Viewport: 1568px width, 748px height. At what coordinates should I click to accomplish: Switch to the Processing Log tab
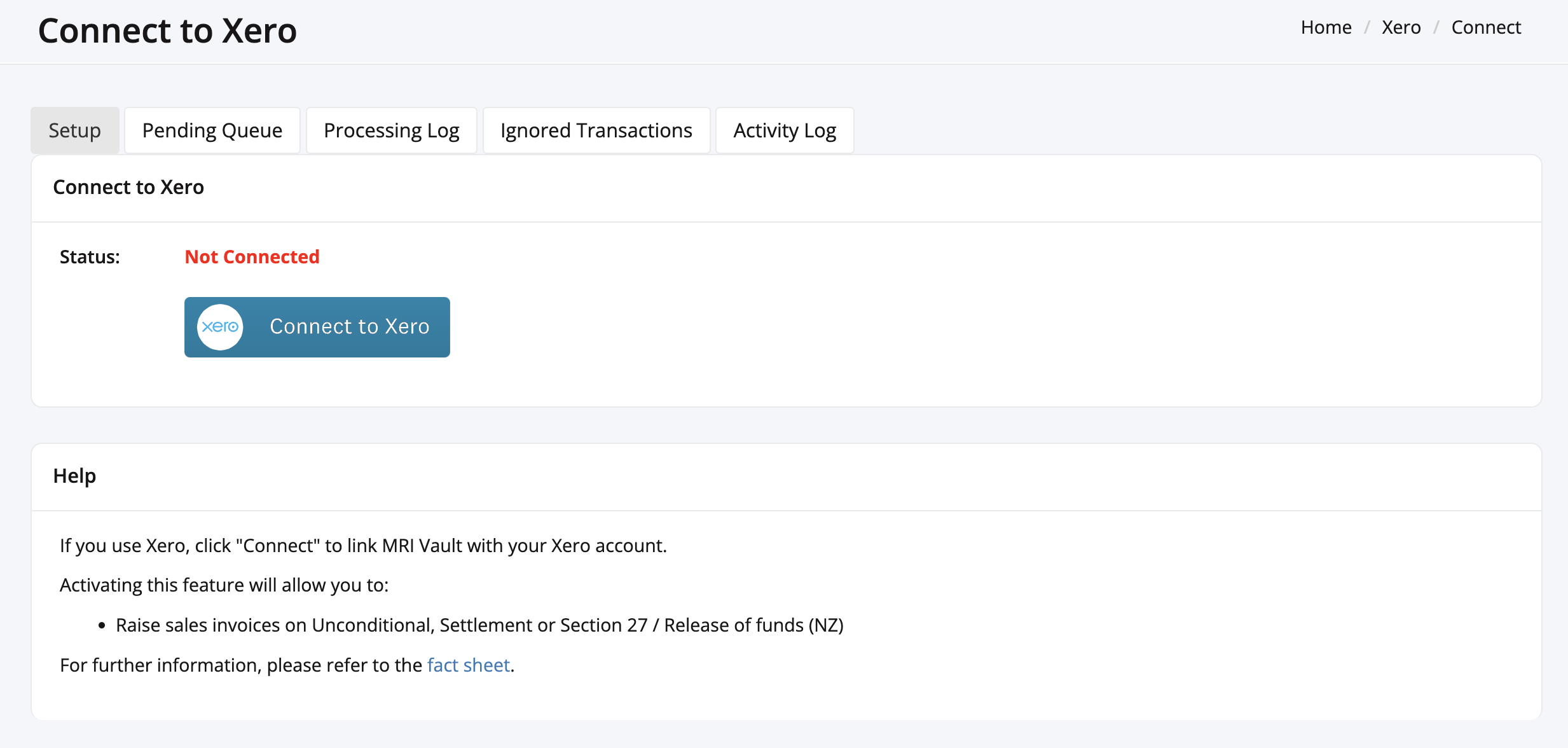coord(392,130)
